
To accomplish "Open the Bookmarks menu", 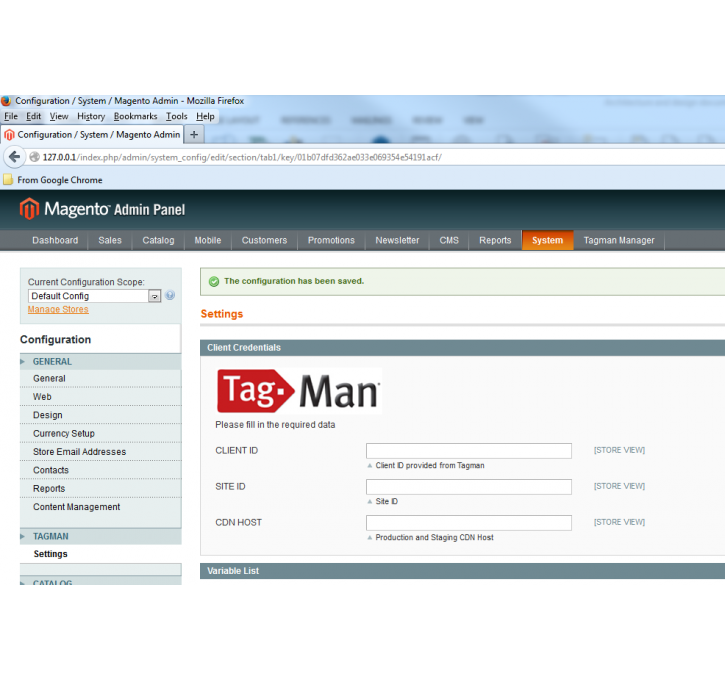I will click(135, 116).
